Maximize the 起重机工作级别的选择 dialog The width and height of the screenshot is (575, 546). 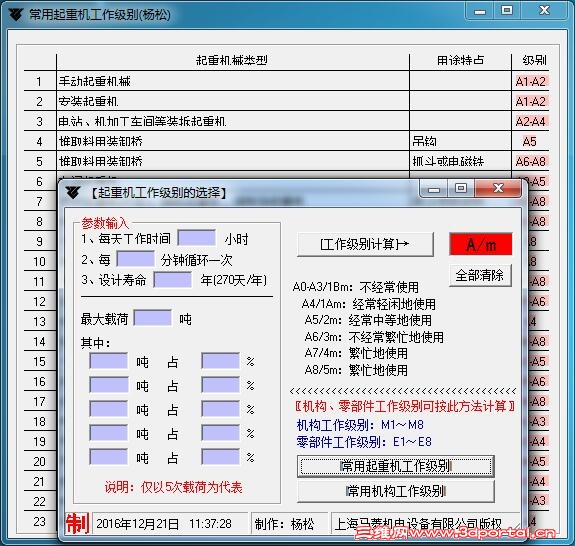click(461, 188)
